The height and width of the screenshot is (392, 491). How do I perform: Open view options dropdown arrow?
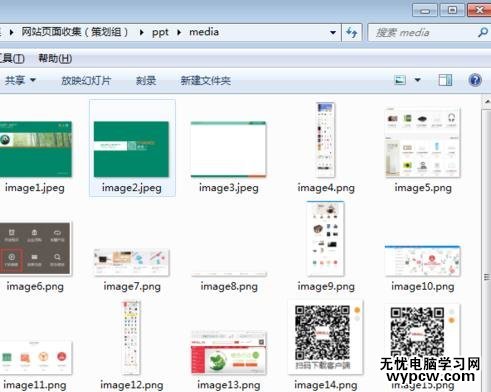pyautogui.click(x=417, y=80)
